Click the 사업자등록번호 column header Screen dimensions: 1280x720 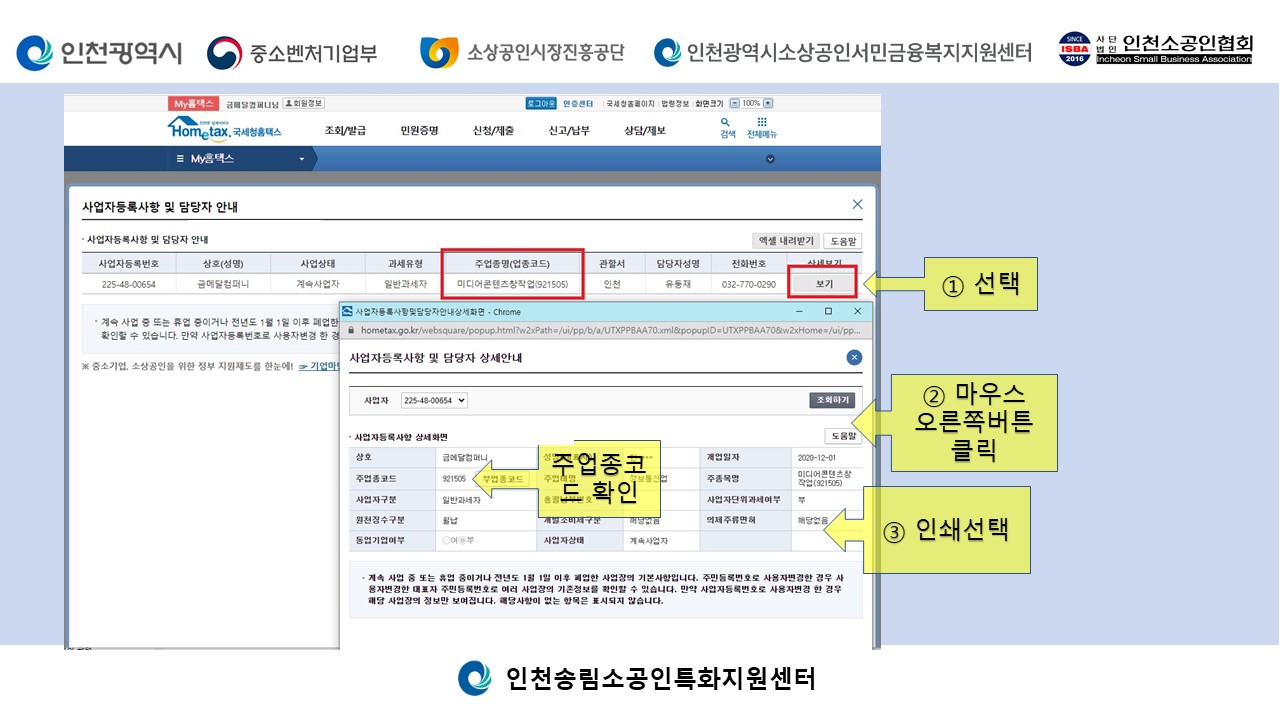[x=129, y=263]
